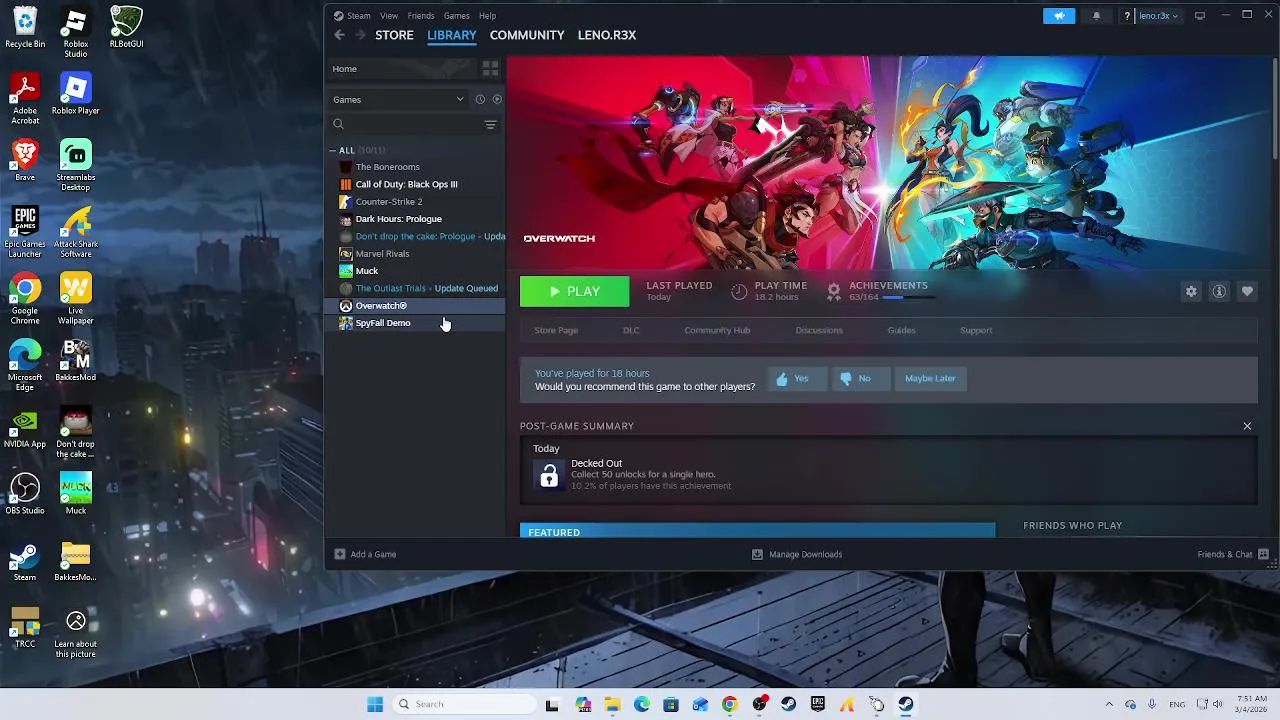
Task: Open OBS Studio desktop icon
Action: (25, 494)
